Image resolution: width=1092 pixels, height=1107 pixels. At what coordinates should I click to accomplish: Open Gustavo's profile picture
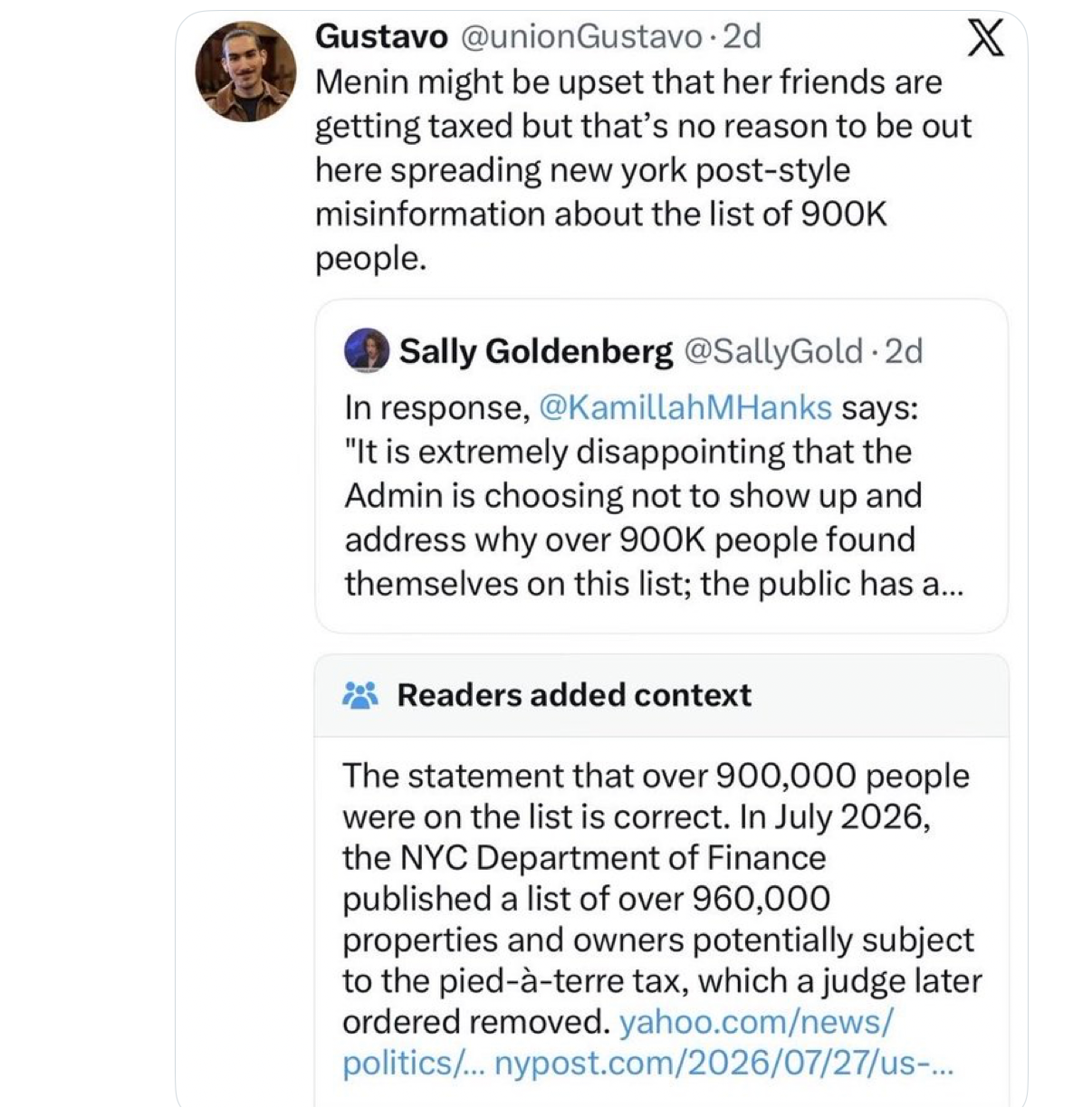(245, 72)
